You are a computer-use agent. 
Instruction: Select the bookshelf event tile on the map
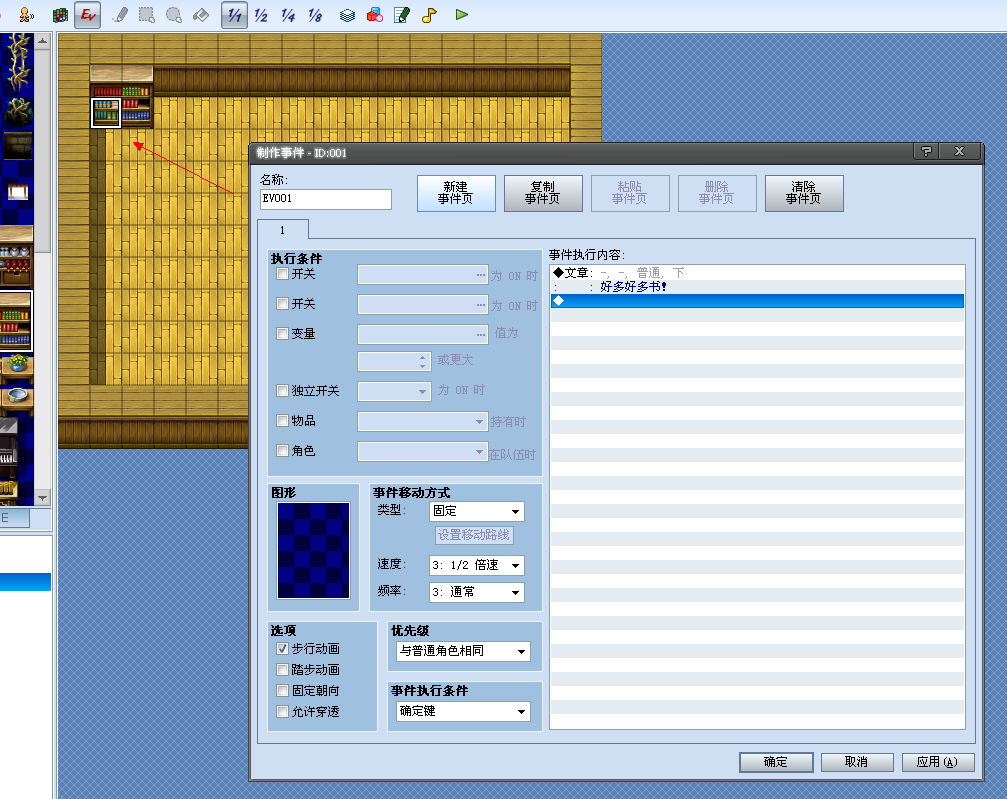pos(106,112)
